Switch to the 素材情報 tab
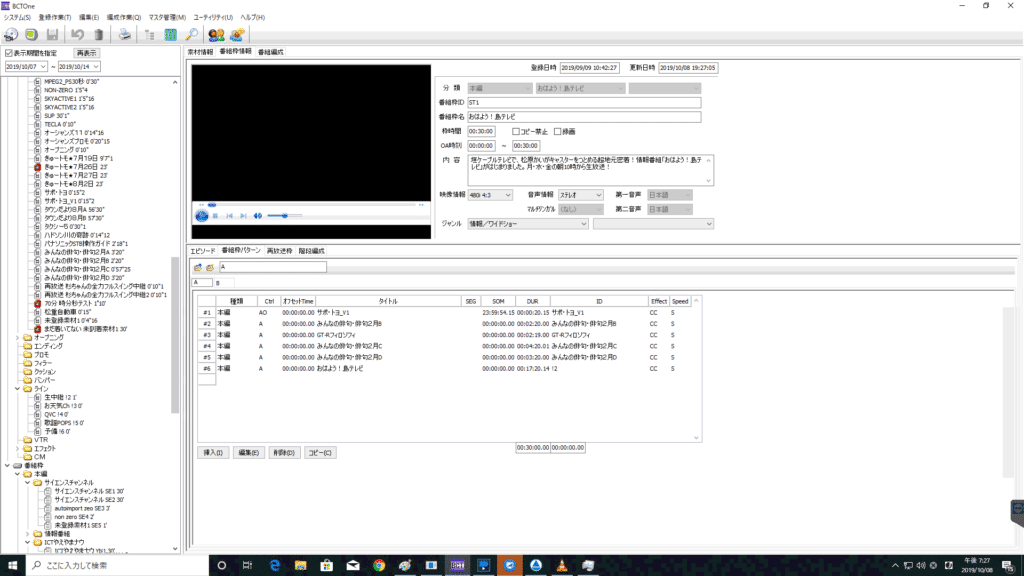This screenshot has height=576, width=1024. point(200,52)
